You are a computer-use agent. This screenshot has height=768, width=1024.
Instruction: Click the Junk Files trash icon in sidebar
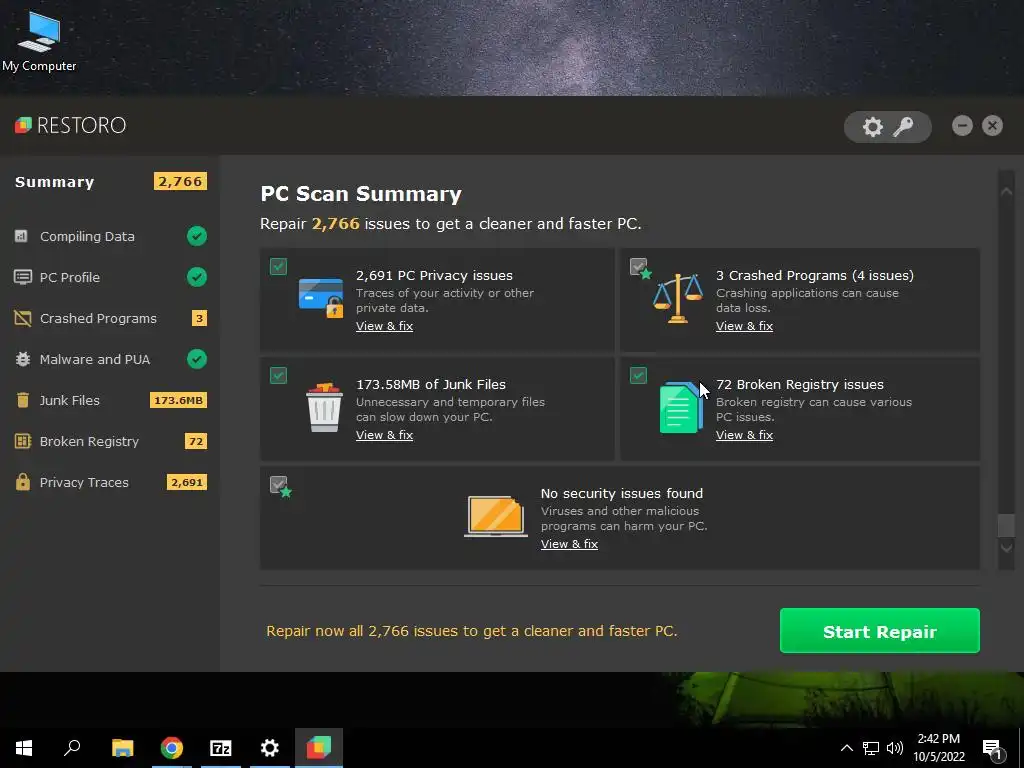point(22,400)
